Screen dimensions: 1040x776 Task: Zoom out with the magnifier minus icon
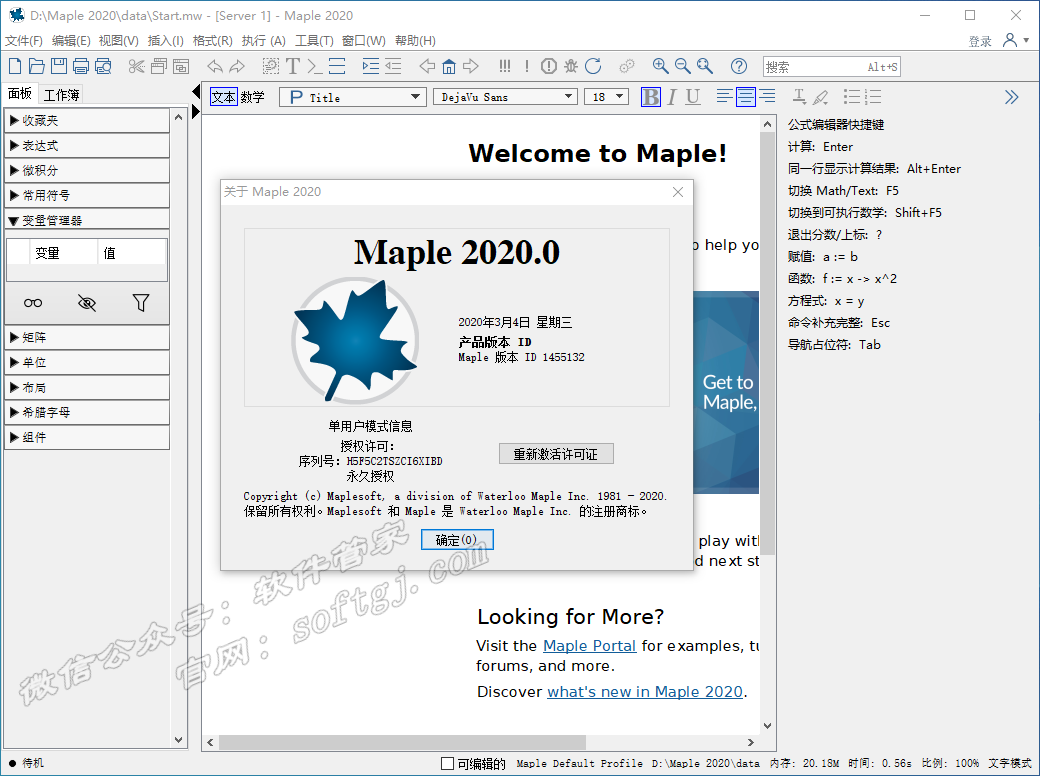point(682,66)
